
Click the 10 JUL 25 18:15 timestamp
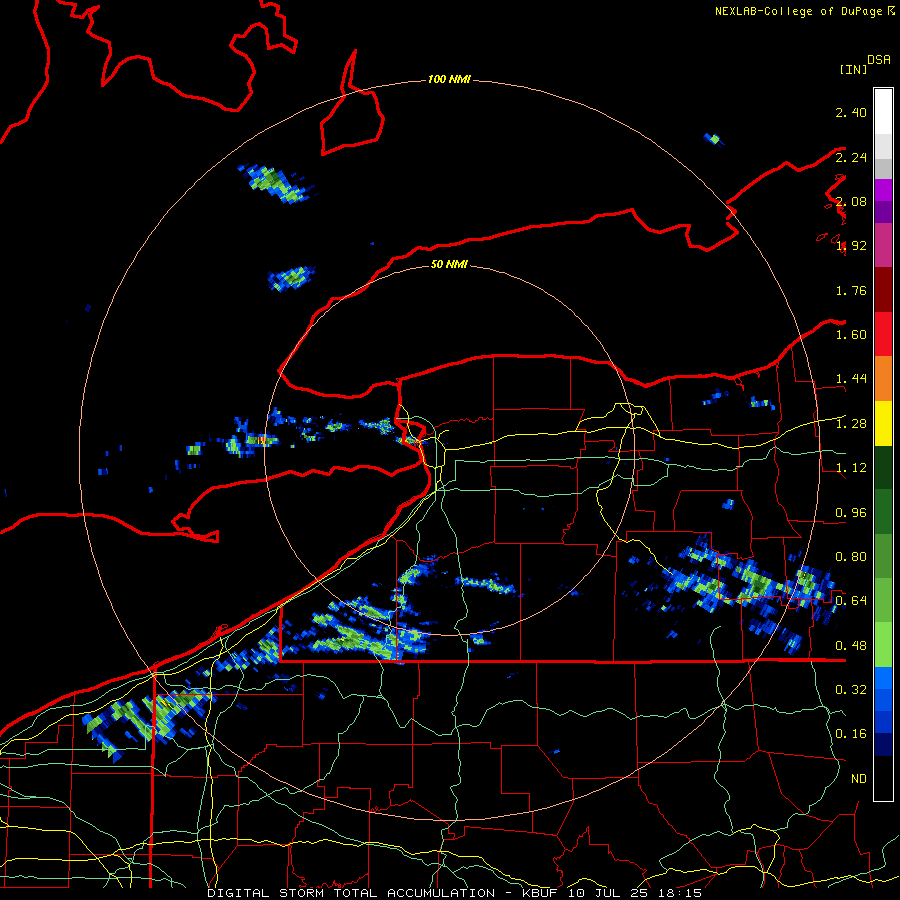(x=635, y=893)
